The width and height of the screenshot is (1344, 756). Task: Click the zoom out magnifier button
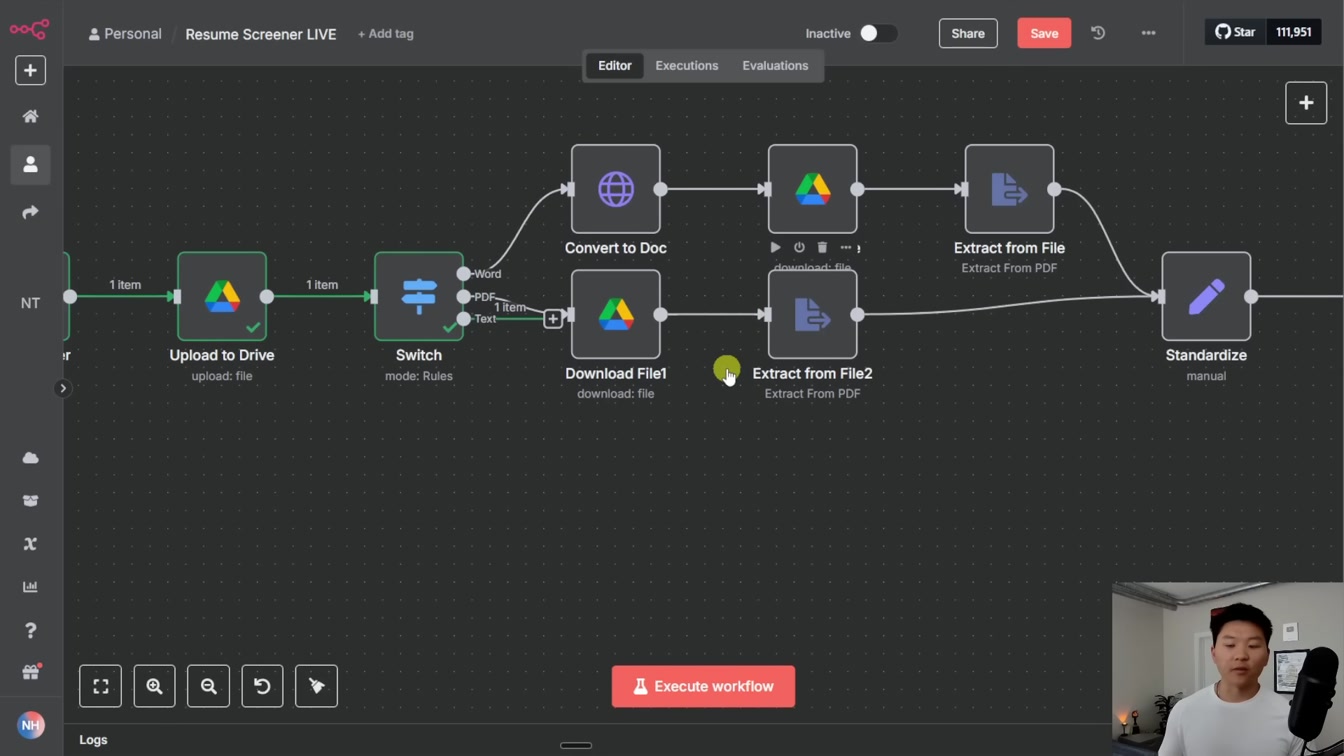[209, 686]
